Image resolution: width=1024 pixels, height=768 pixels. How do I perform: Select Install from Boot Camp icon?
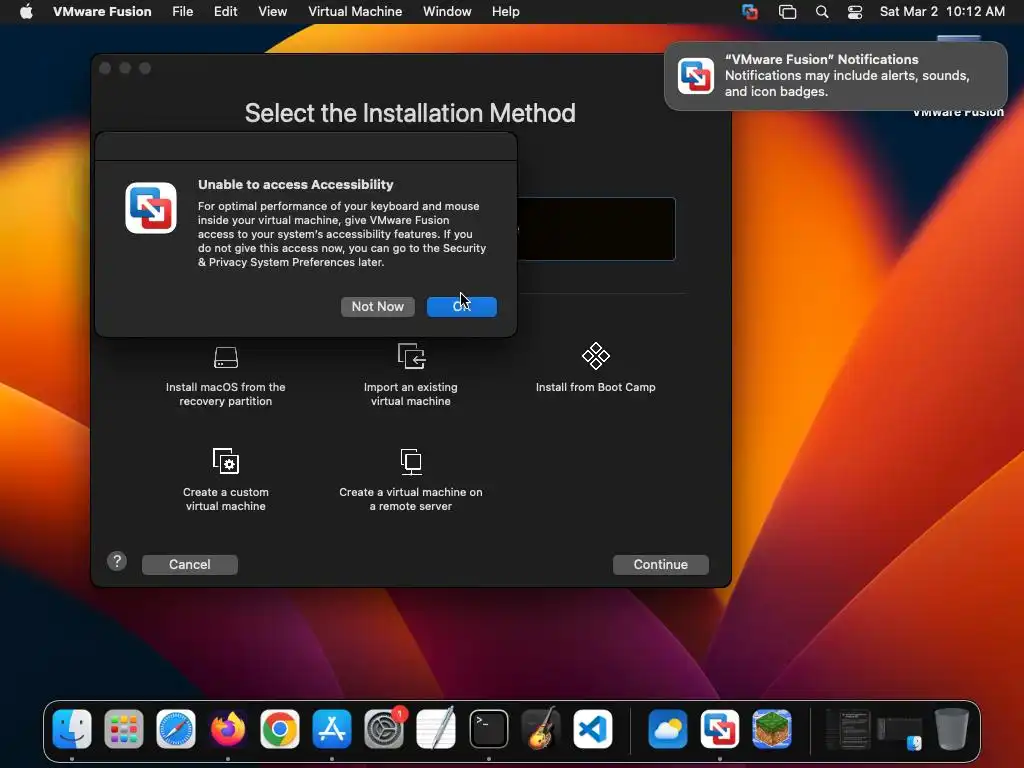(596, 356)
